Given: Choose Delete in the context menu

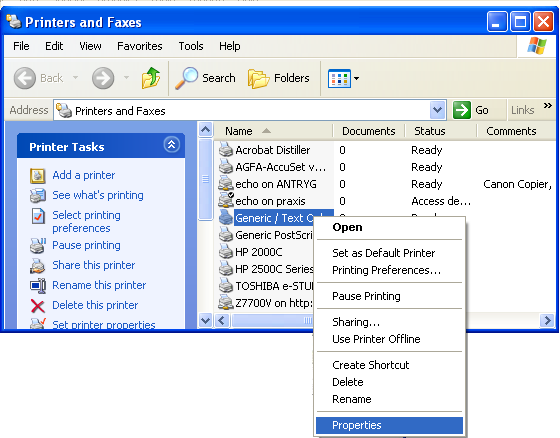Looking at the screenshot, I should pyautogui.click(x=389, y=382).
